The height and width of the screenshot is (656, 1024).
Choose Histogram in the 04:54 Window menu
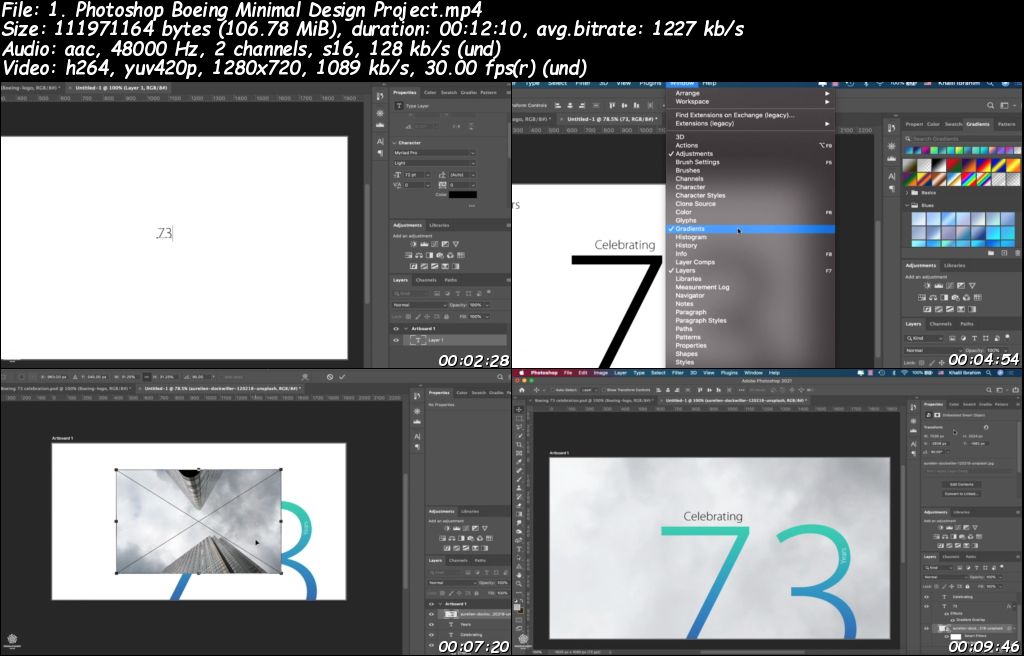tap(751, 237)
